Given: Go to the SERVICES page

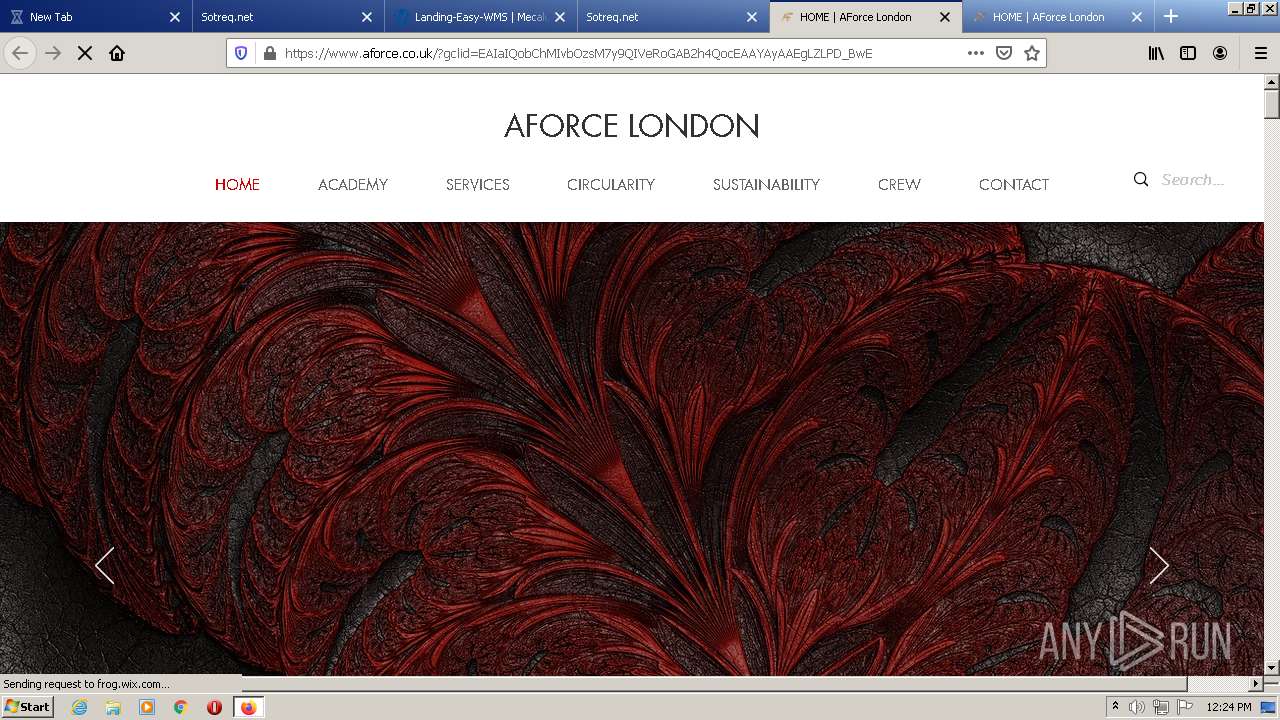Looking at the screenshot, I should coord(478,184).
